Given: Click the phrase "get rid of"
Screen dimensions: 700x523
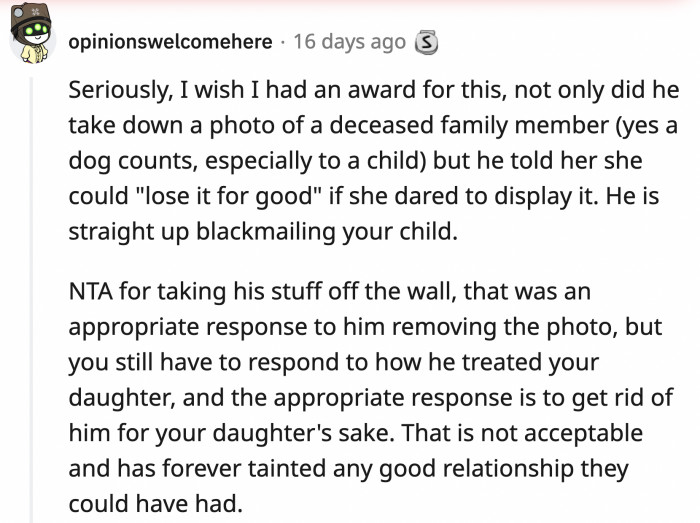Looking at the screenshot, I should (x=631, y=397).
